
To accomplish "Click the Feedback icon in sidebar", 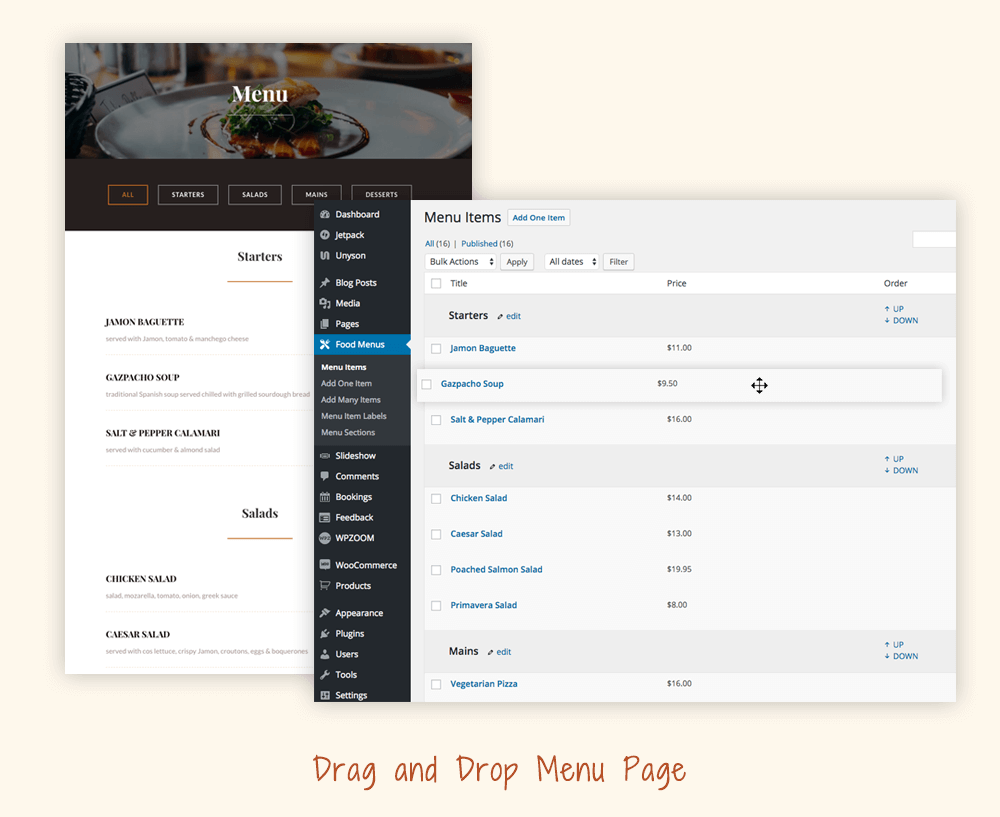I will [x=325, y=517].
